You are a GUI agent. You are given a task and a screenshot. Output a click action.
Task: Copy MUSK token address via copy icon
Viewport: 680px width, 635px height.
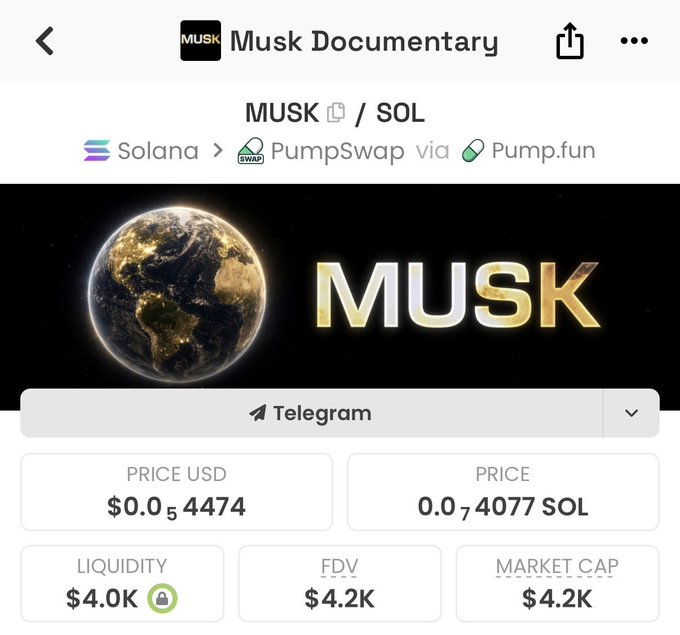coord(336,113)
